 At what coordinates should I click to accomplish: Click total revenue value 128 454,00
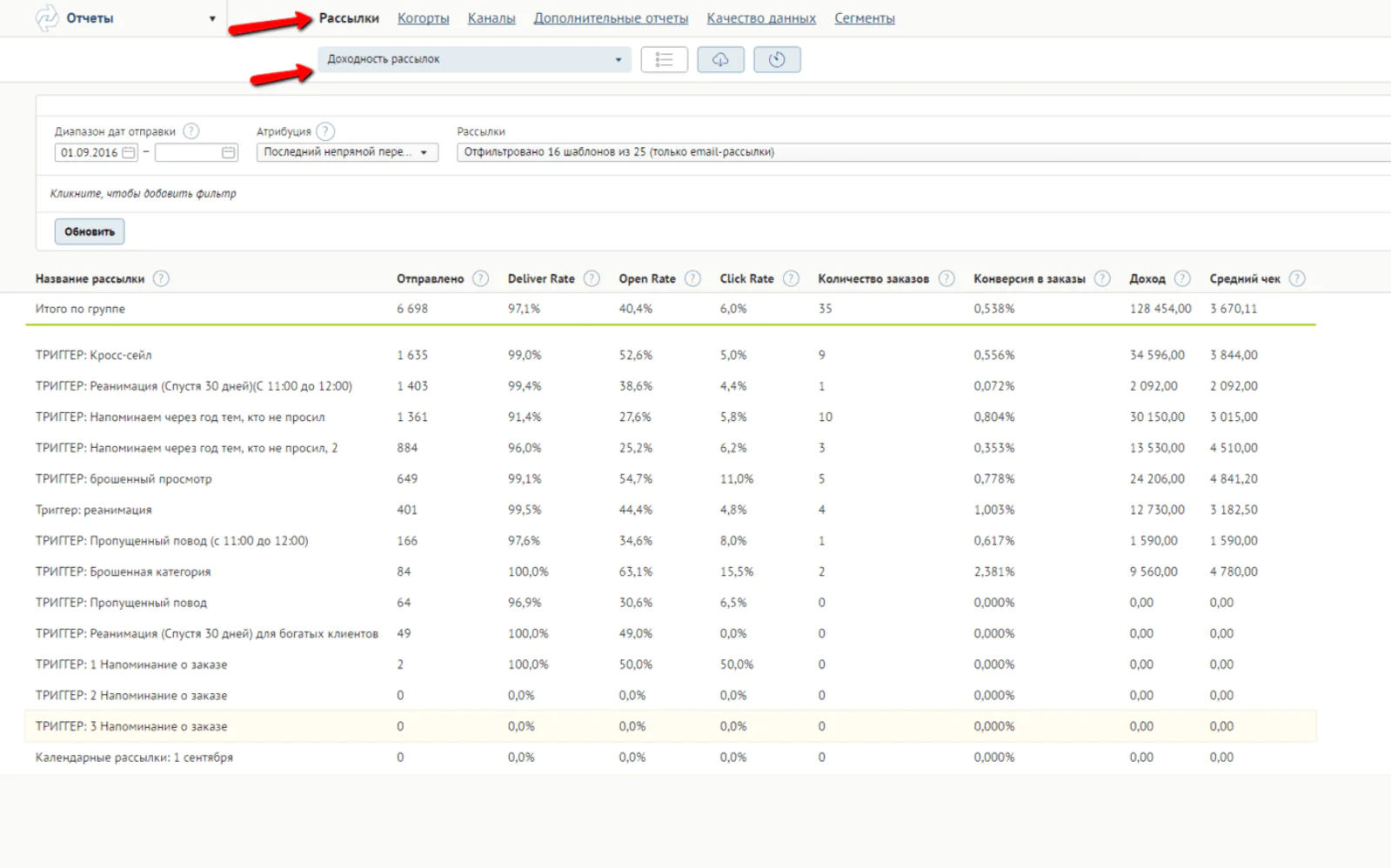(1160, 309)
